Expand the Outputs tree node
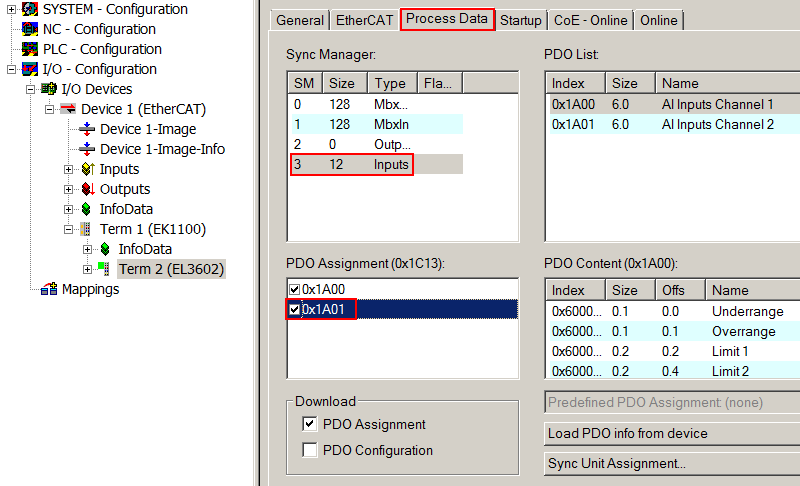Viewport: 800px width, 486px height. coord(68,189)
